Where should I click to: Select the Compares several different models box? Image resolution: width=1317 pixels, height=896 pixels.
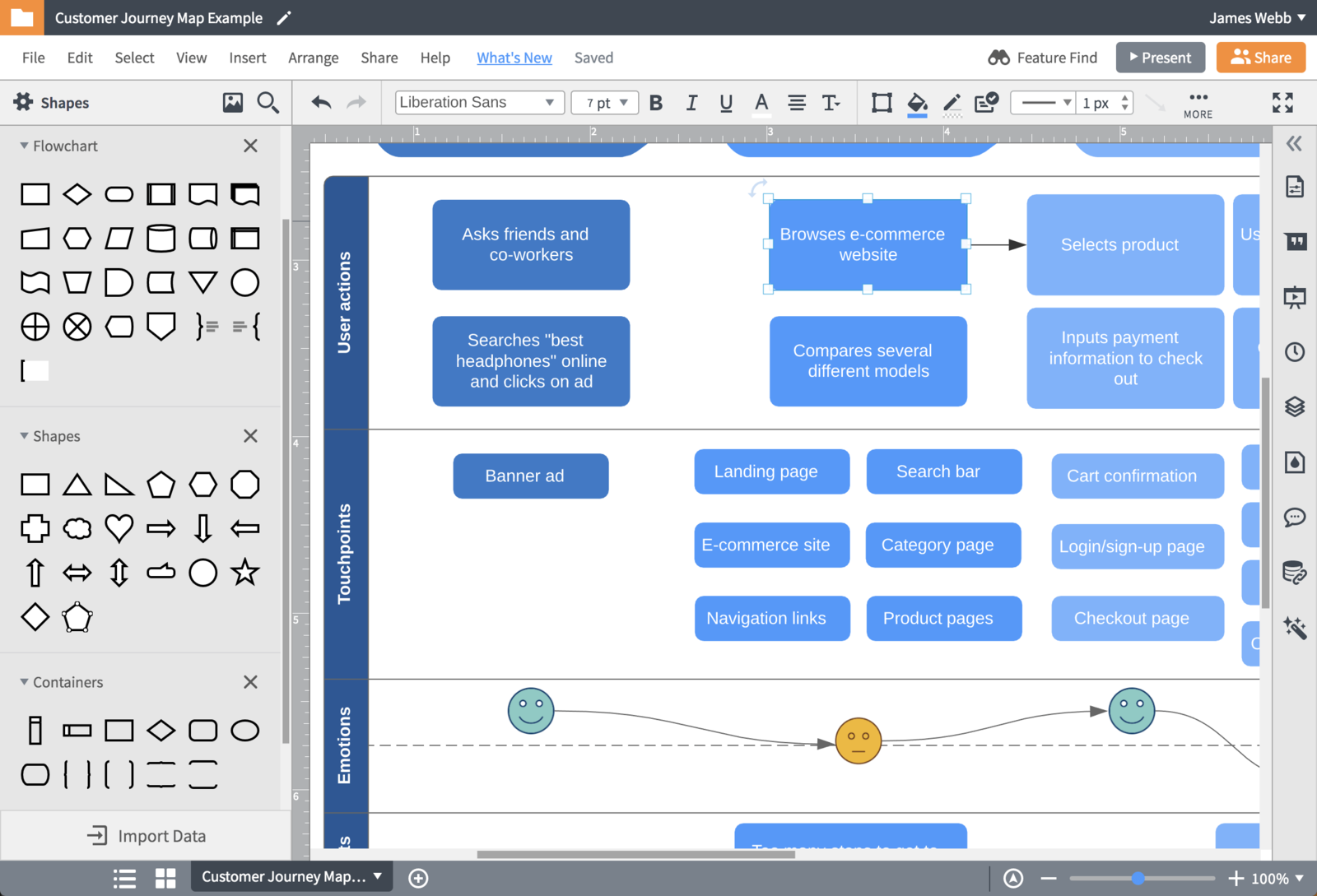[x=868, y=361]
